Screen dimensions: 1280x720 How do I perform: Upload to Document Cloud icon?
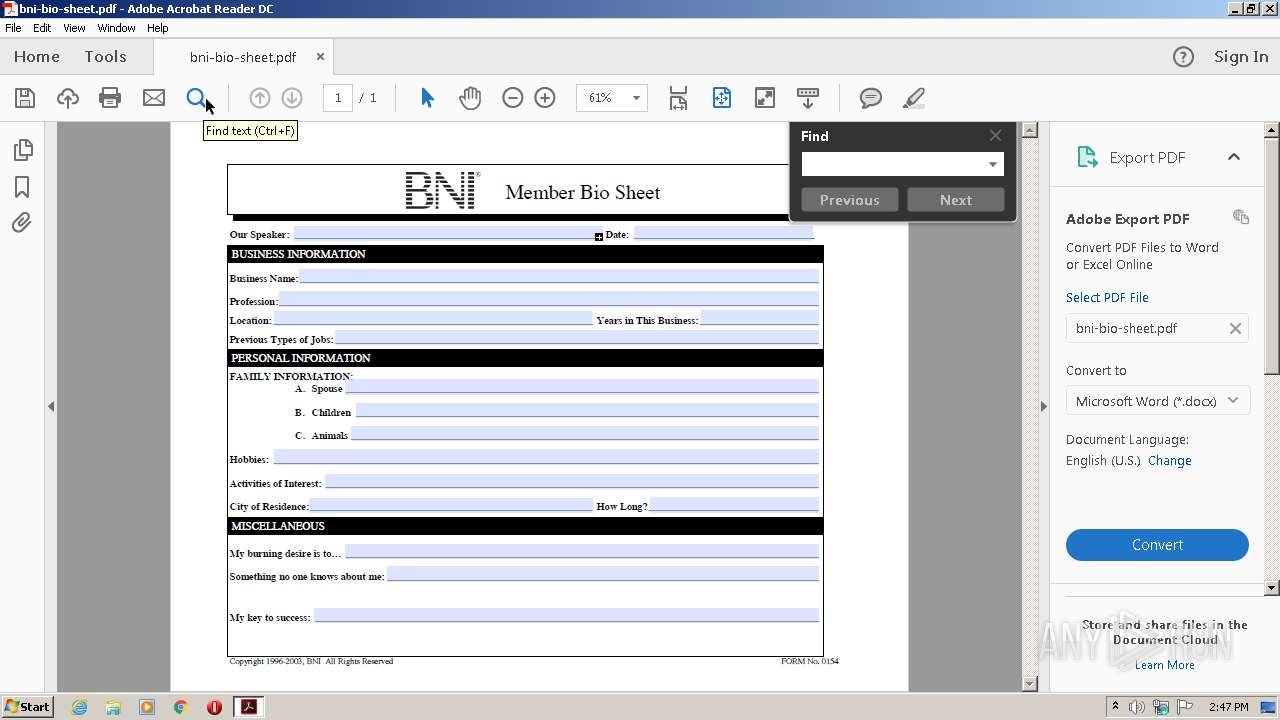coord(67,98)
